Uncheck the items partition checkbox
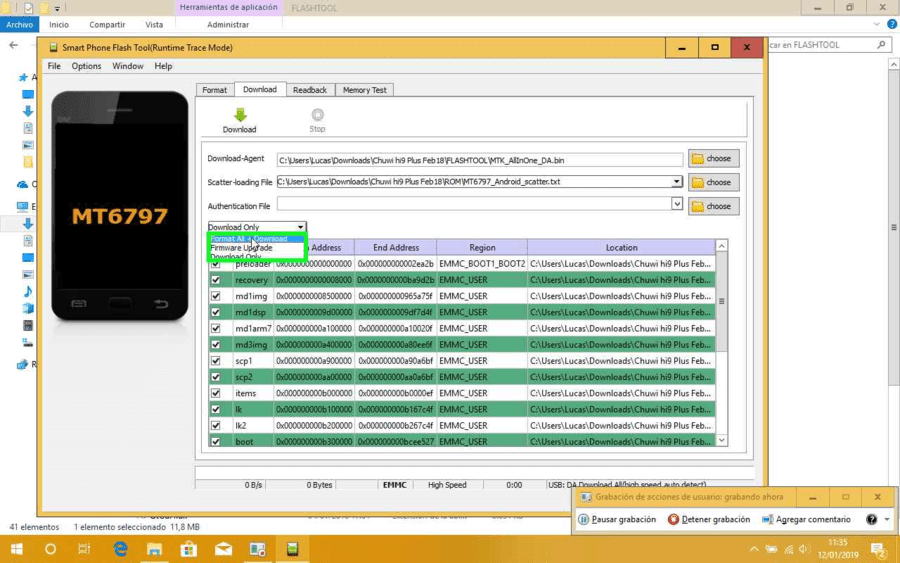This screenshot has height=563, width=900. point(216,393)
